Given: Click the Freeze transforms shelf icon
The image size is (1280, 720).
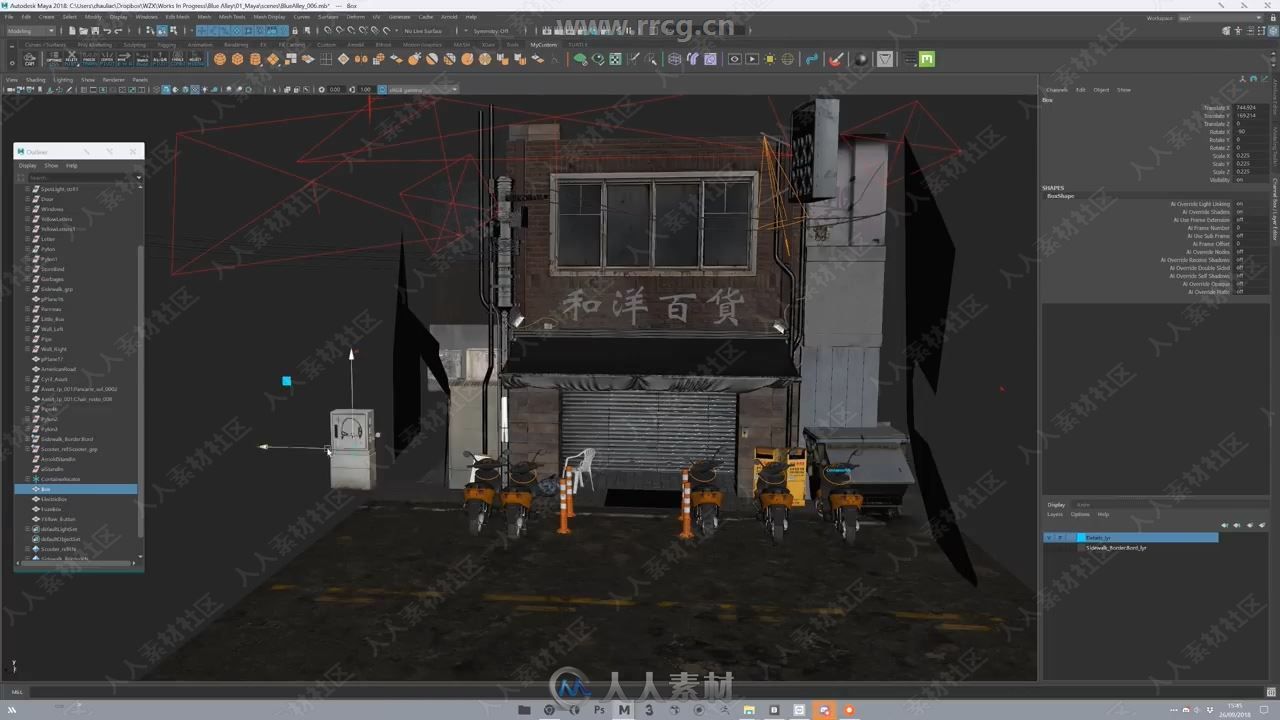Looking at the screenshot, I should click(x=89, y=59).
